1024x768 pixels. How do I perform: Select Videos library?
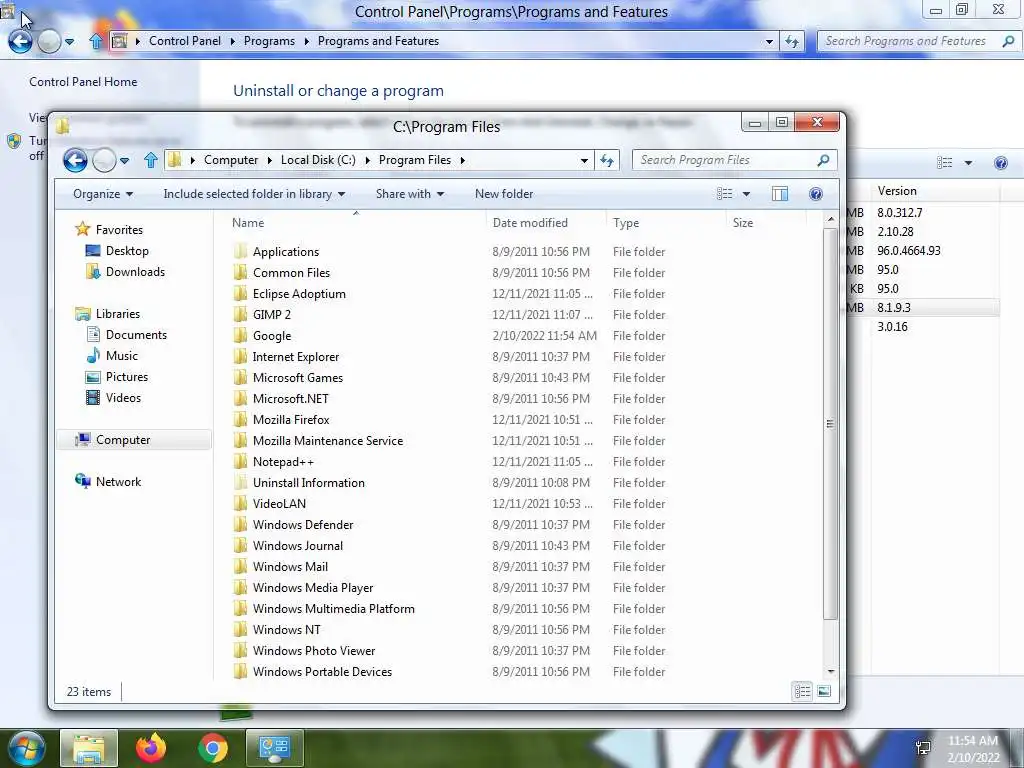pos(123,398)
